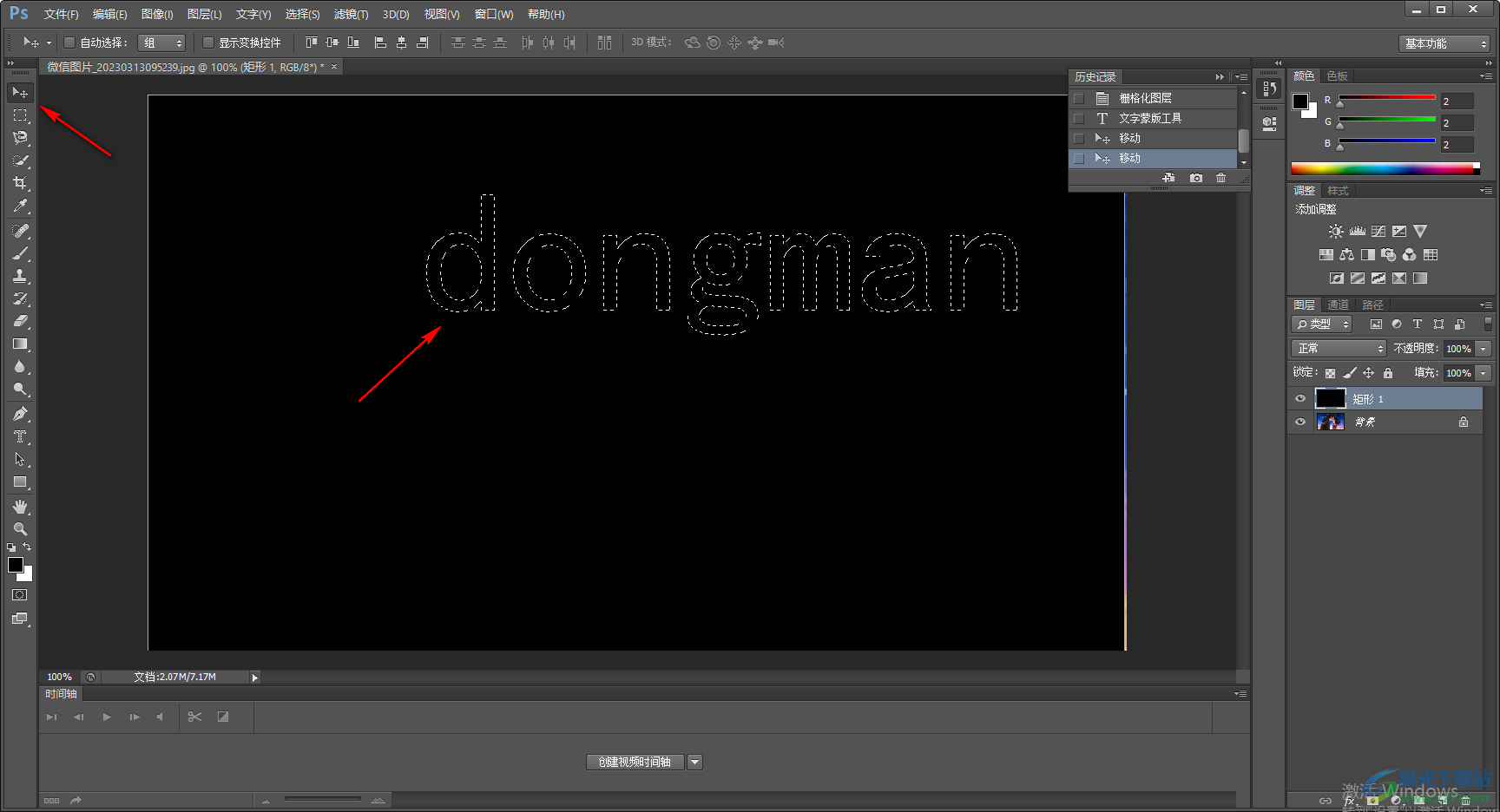Select the History Brush tool
Screen dimensions: 1500x812
tap(20, 298)
